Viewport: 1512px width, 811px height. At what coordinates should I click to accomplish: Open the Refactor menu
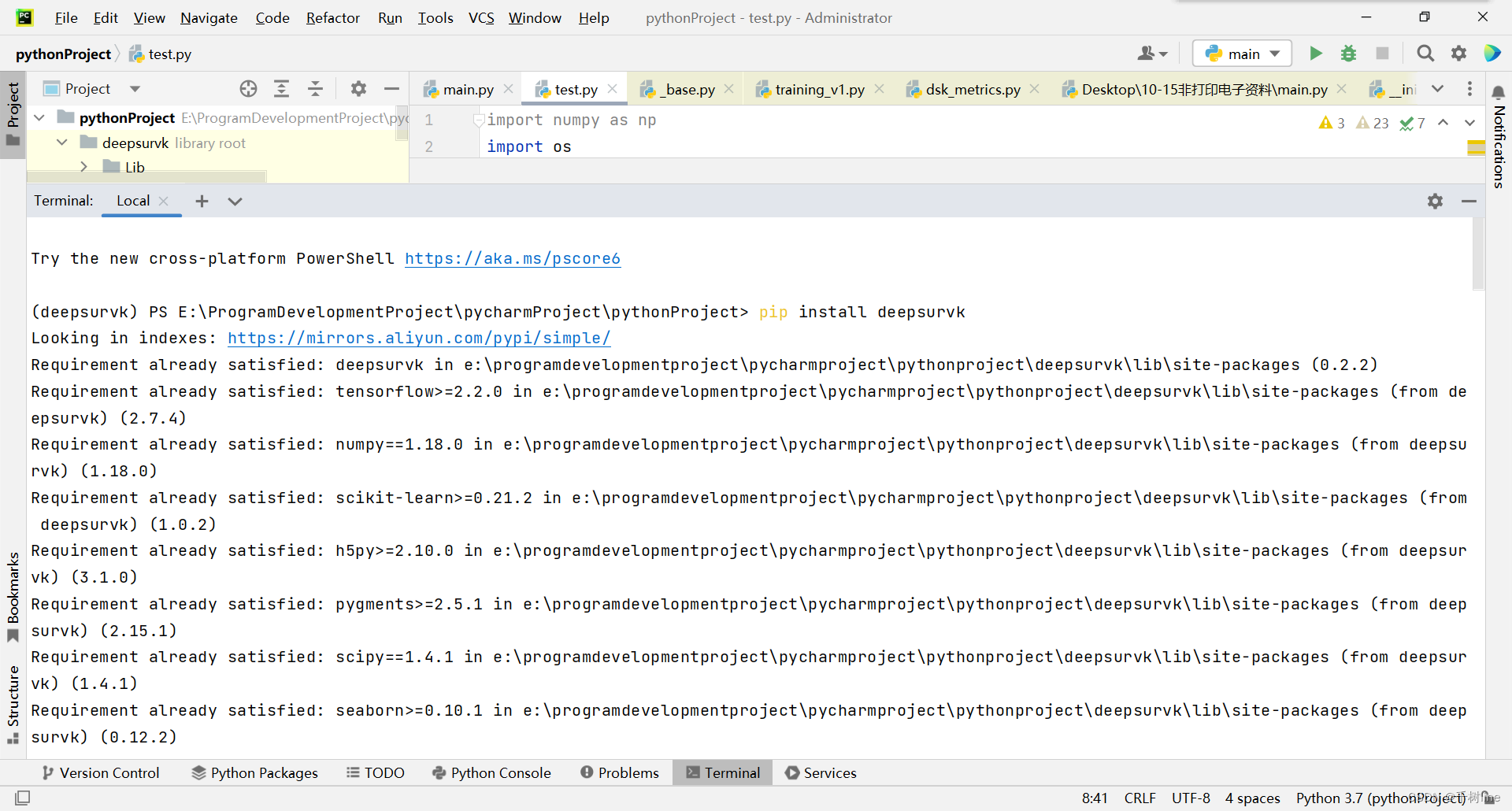(332, 17)
